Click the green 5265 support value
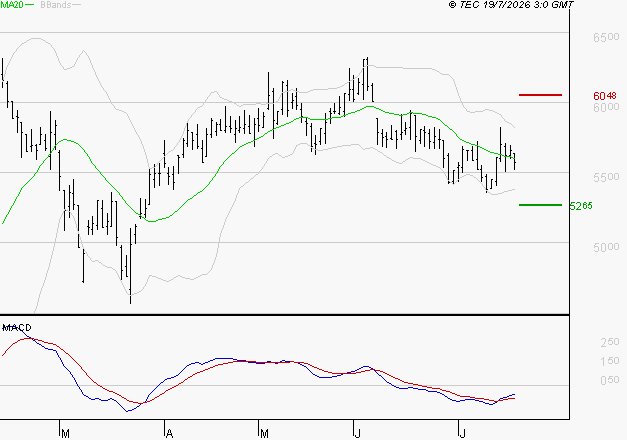The width and height of the screenshot is (627, 440). (581, 206)
